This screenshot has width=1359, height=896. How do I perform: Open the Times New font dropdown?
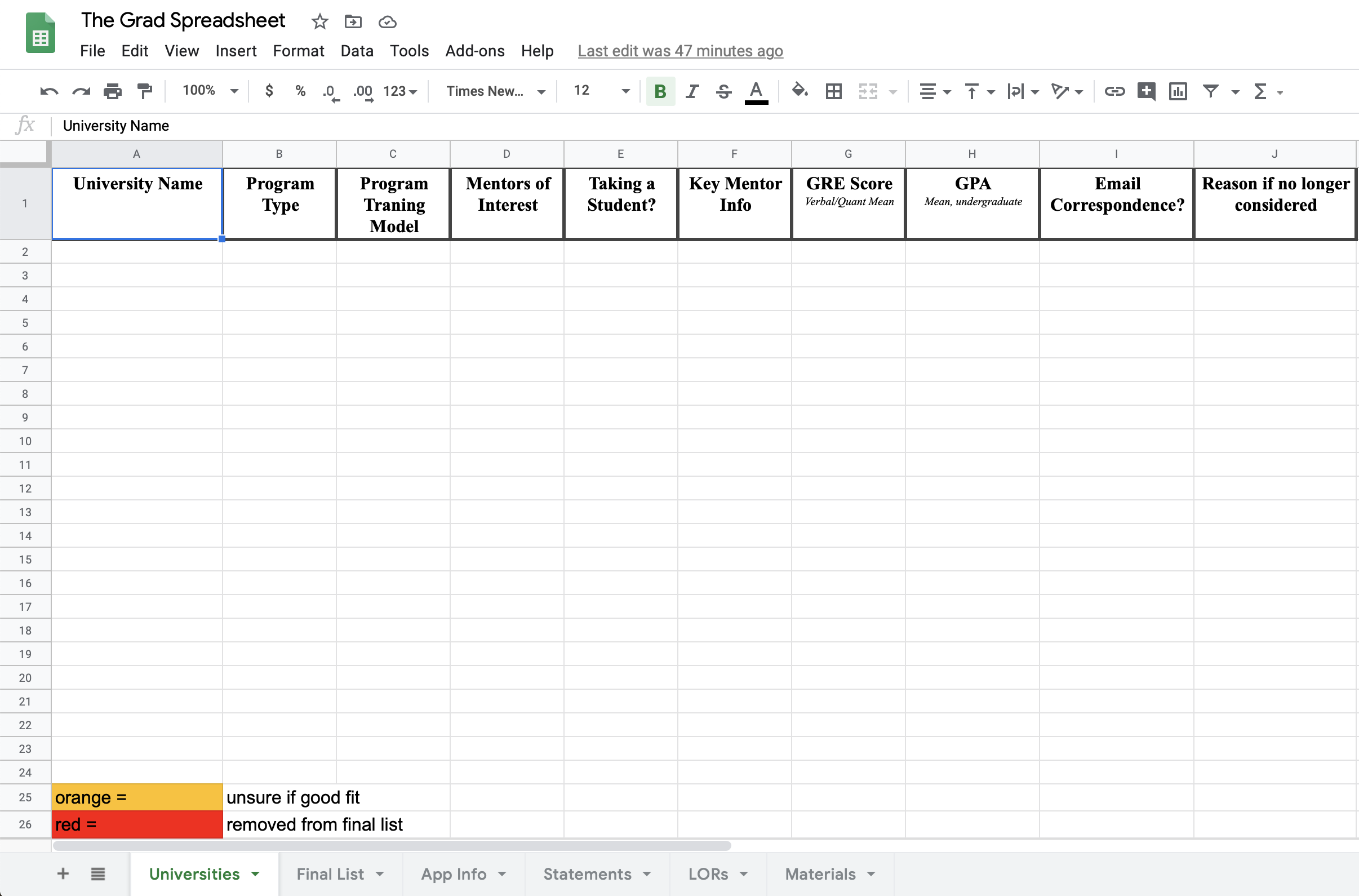point(495,91)
